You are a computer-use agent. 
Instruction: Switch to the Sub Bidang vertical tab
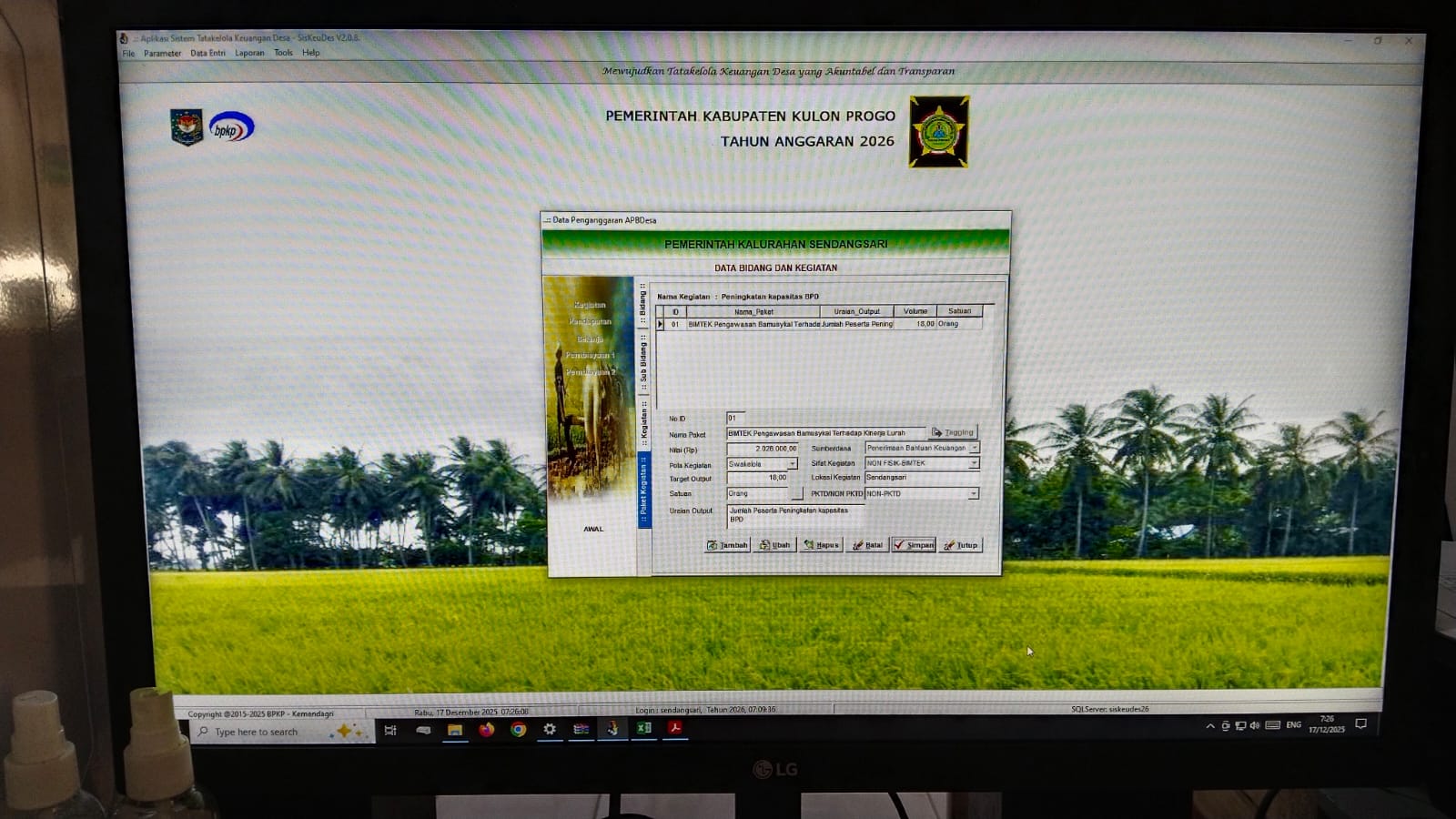point(642,361)
